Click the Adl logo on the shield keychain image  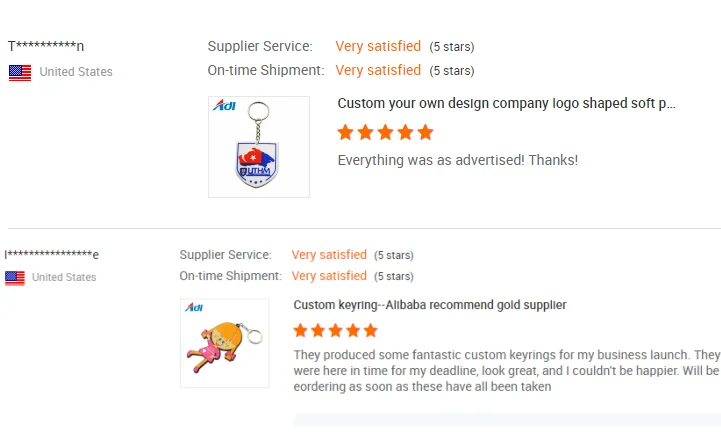pyautogui.click(x=224, y=105)
